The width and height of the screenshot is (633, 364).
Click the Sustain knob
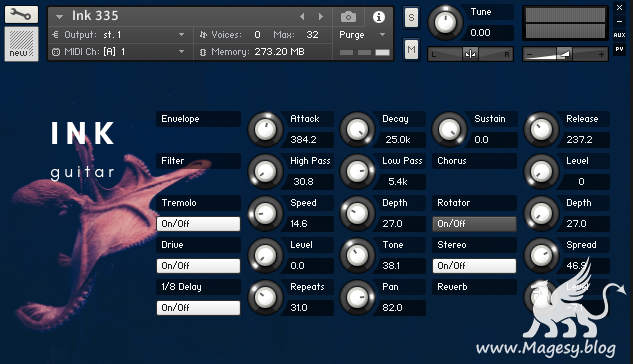point(449,130)
